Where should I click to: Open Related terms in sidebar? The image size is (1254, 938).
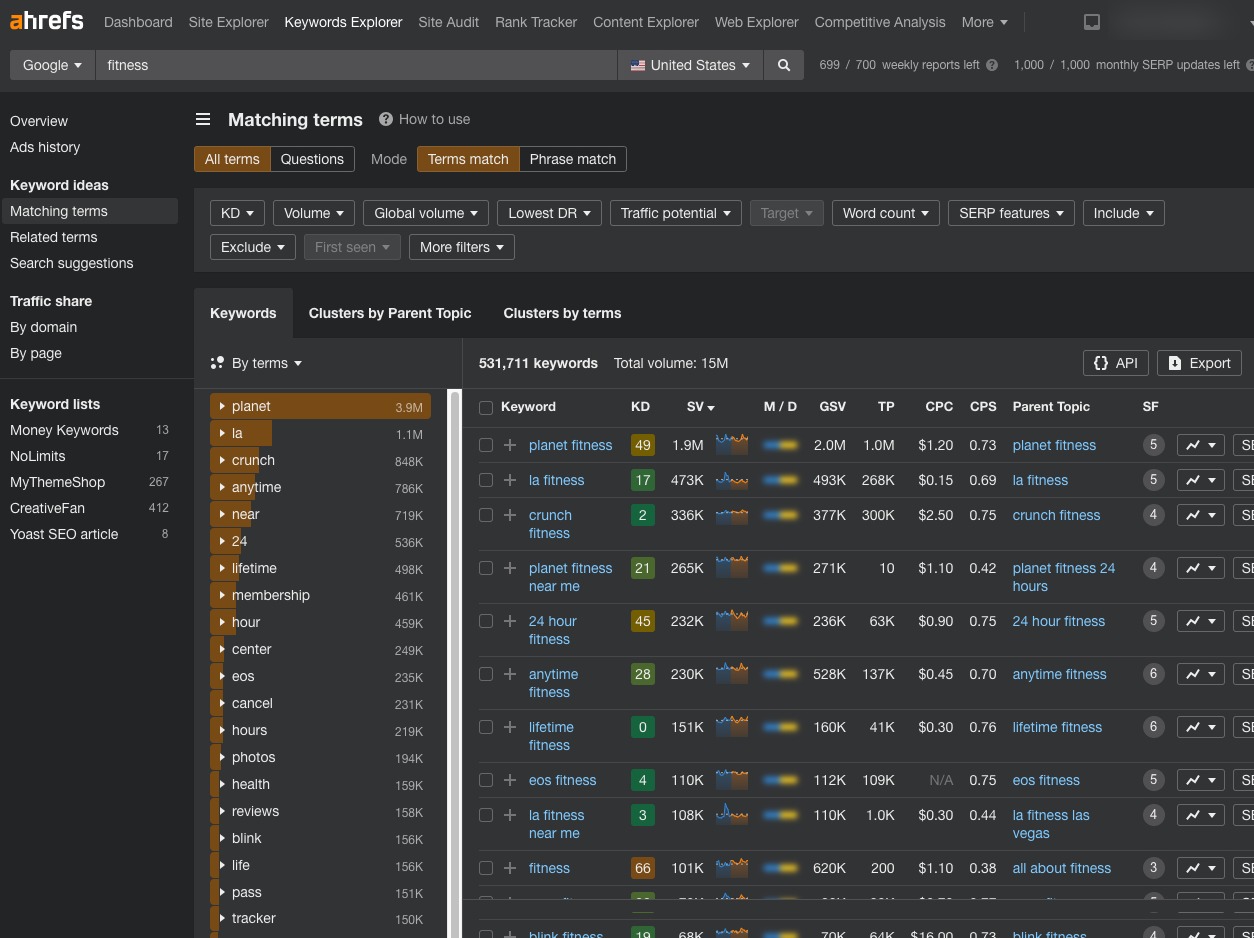tap(54, 237)
